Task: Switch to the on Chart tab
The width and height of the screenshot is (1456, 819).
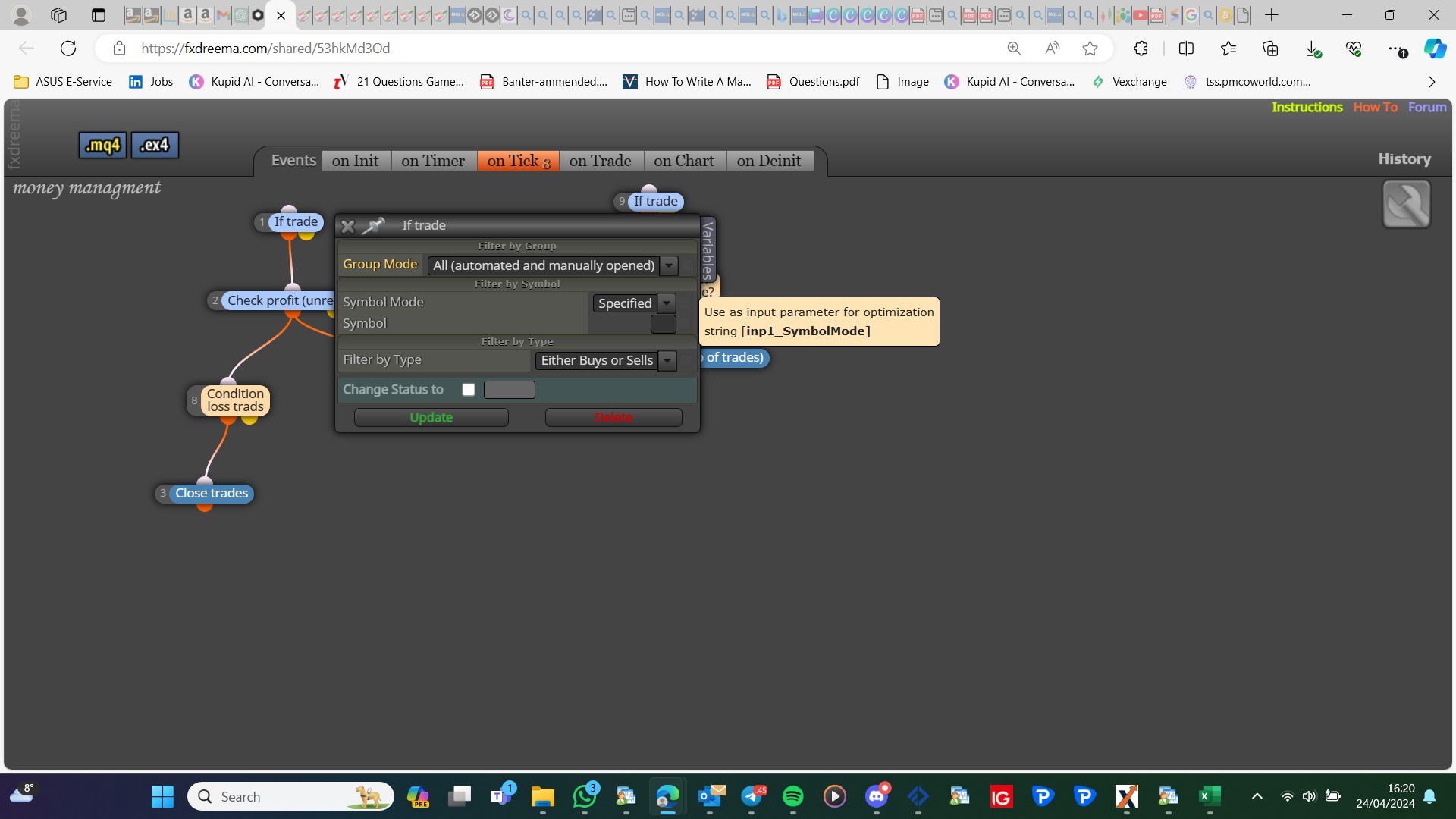Action: click(684, 161)
